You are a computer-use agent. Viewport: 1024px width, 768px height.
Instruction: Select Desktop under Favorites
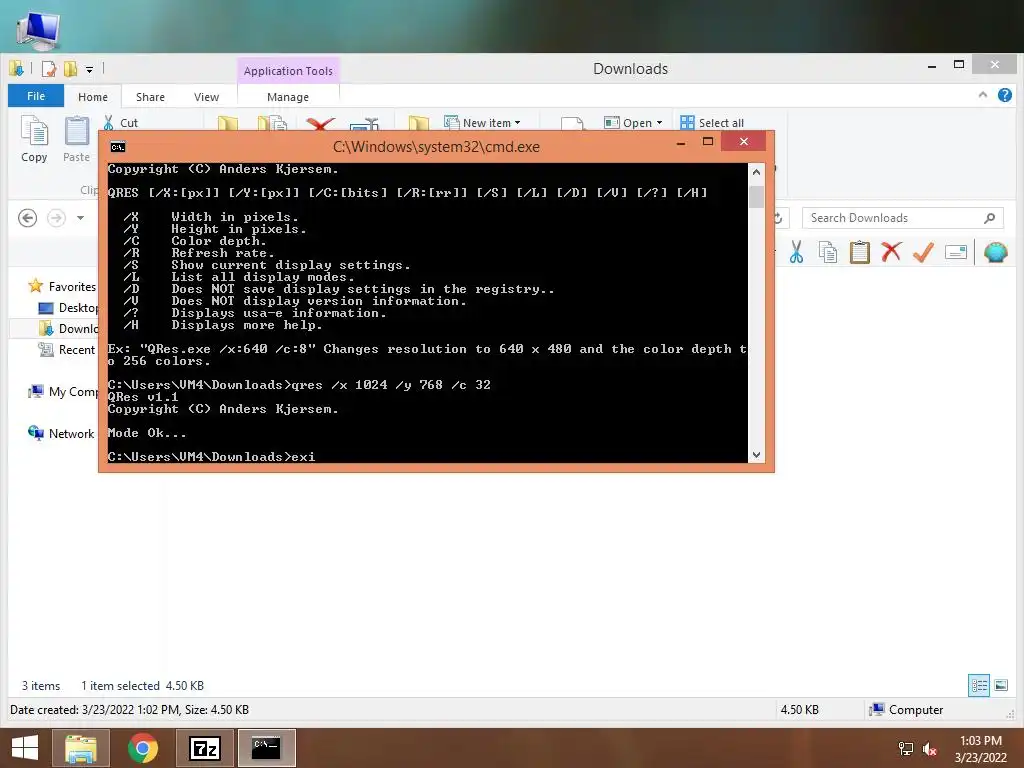[69, 308]
